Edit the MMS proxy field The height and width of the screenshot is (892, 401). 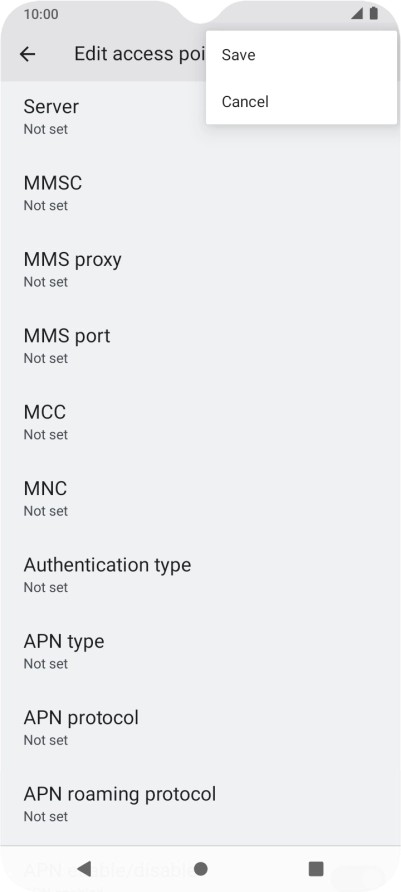200,269
